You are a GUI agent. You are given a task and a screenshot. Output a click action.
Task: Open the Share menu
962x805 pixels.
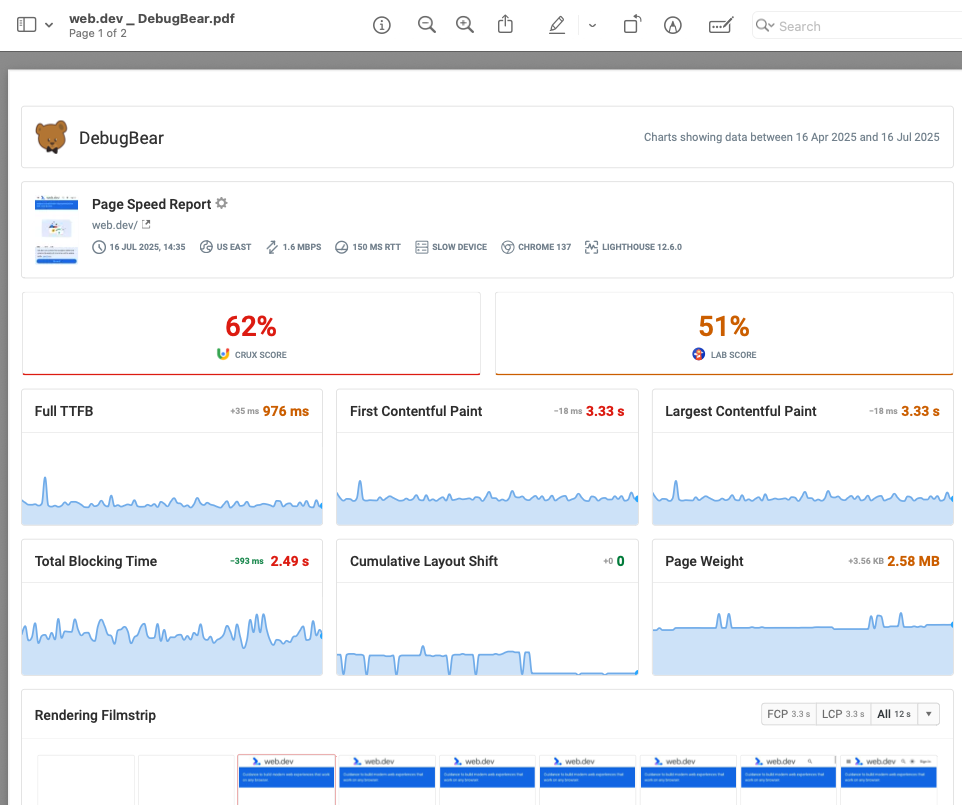pos(506,25)
